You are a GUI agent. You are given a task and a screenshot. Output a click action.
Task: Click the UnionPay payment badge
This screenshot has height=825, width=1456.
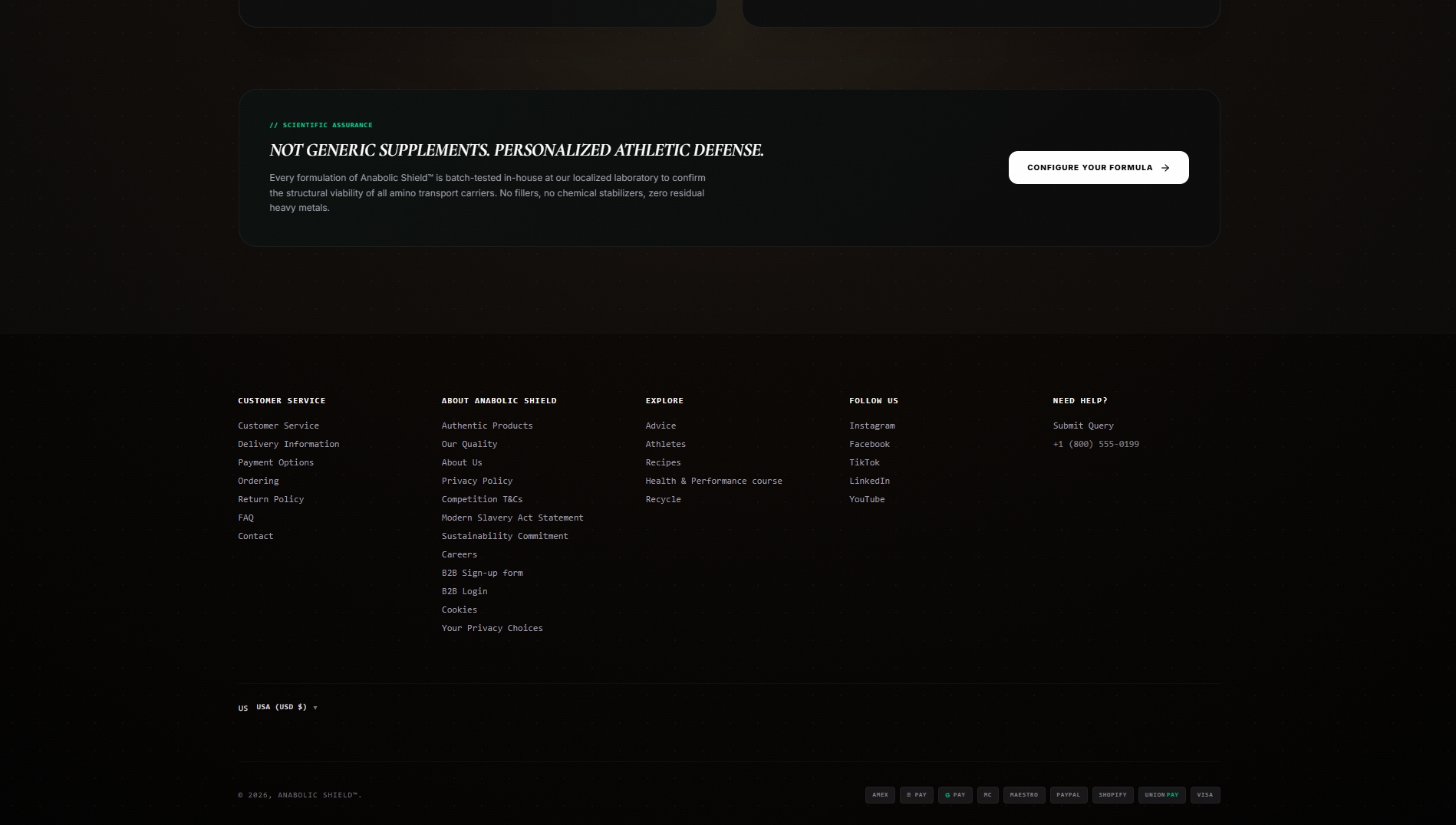pyautogui.click(x=1162, y=795)
